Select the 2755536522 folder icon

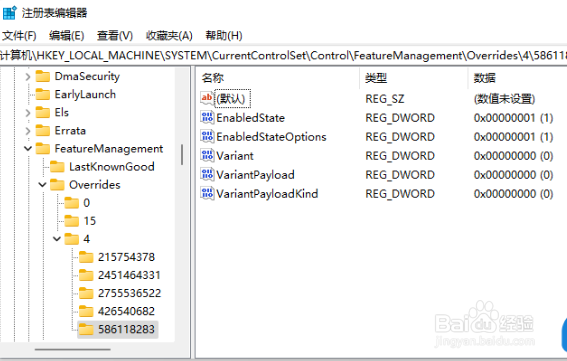[86, 293]
